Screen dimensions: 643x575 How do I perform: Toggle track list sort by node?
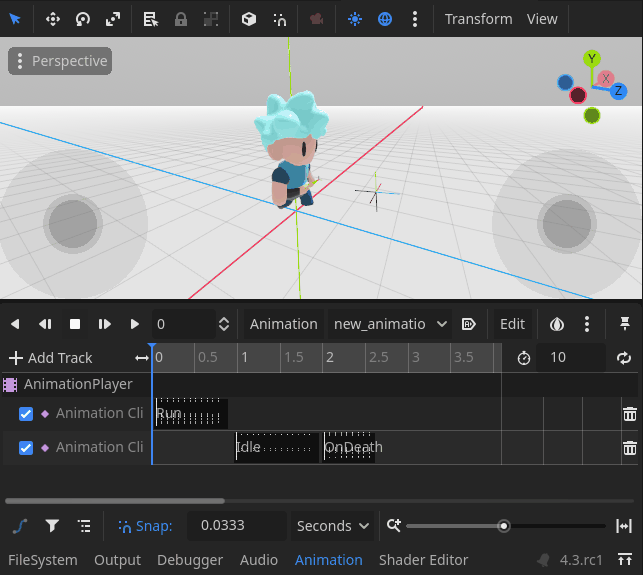point(84,526)
